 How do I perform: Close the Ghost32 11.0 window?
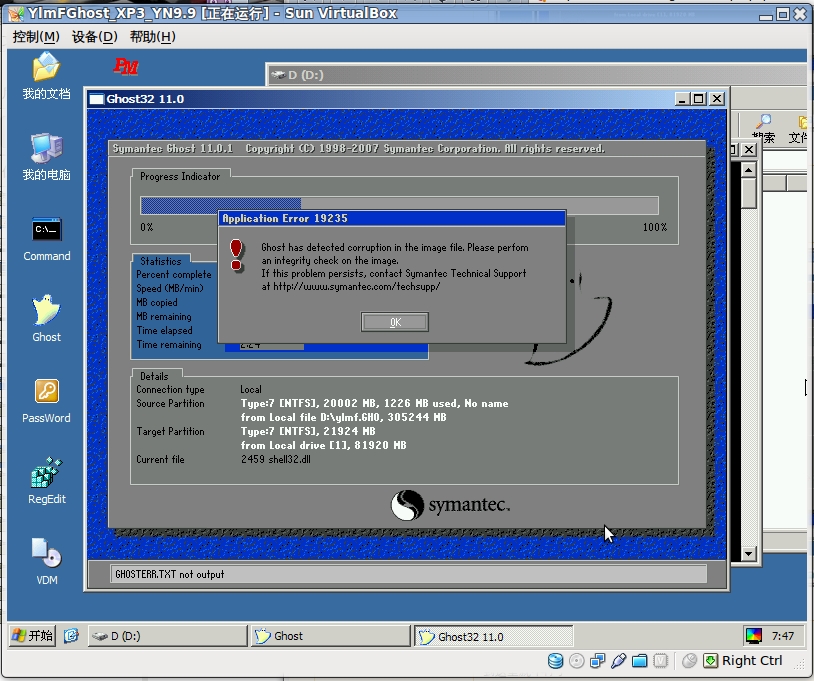tap(717, 99)
